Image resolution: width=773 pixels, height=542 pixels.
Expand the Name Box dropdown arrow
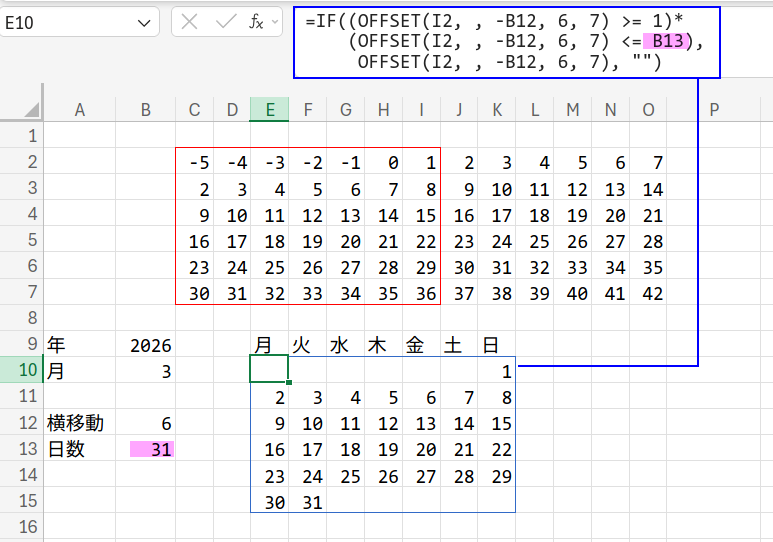(x=144, y=22)
